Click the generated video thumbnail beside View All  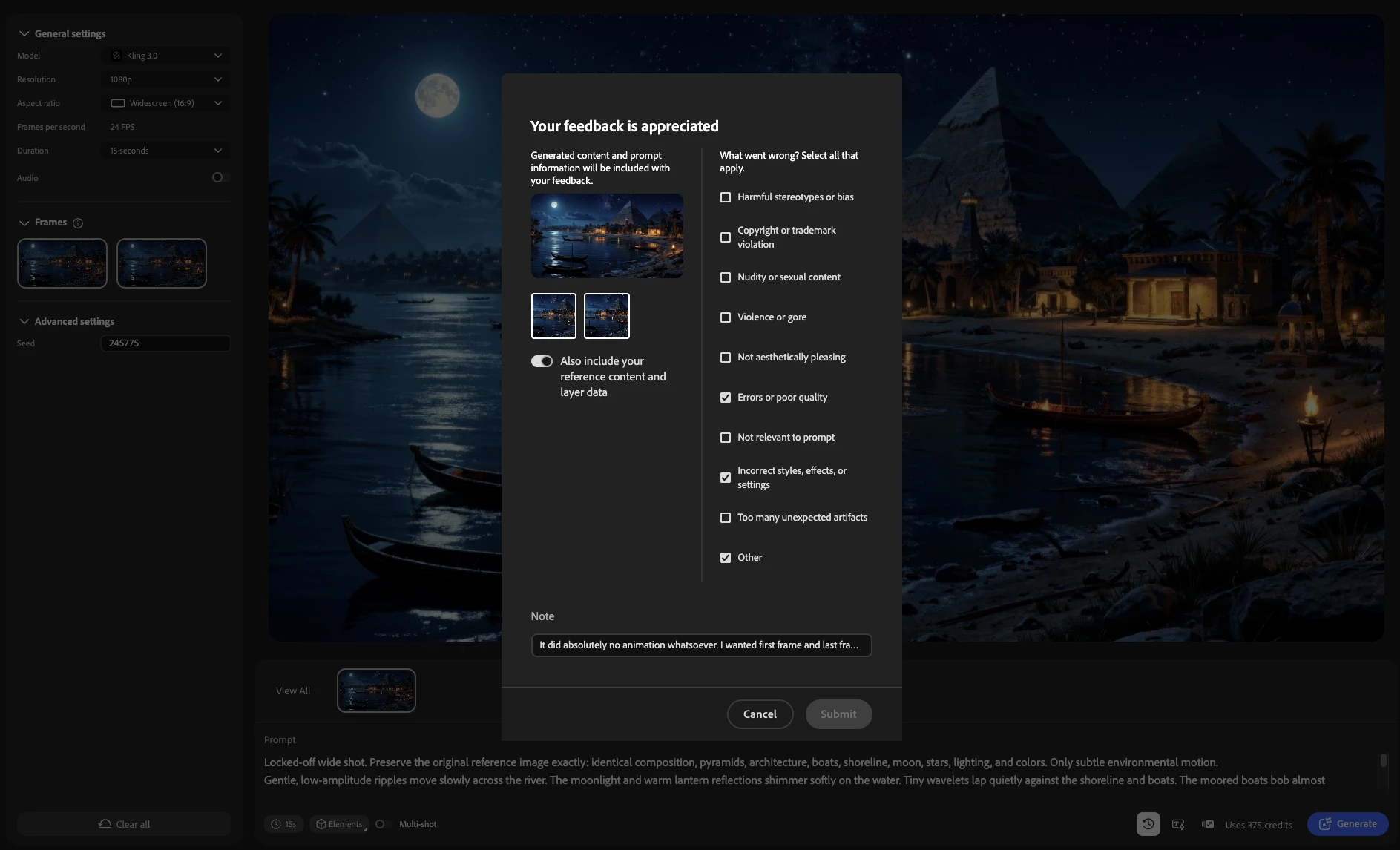[376, 691]
